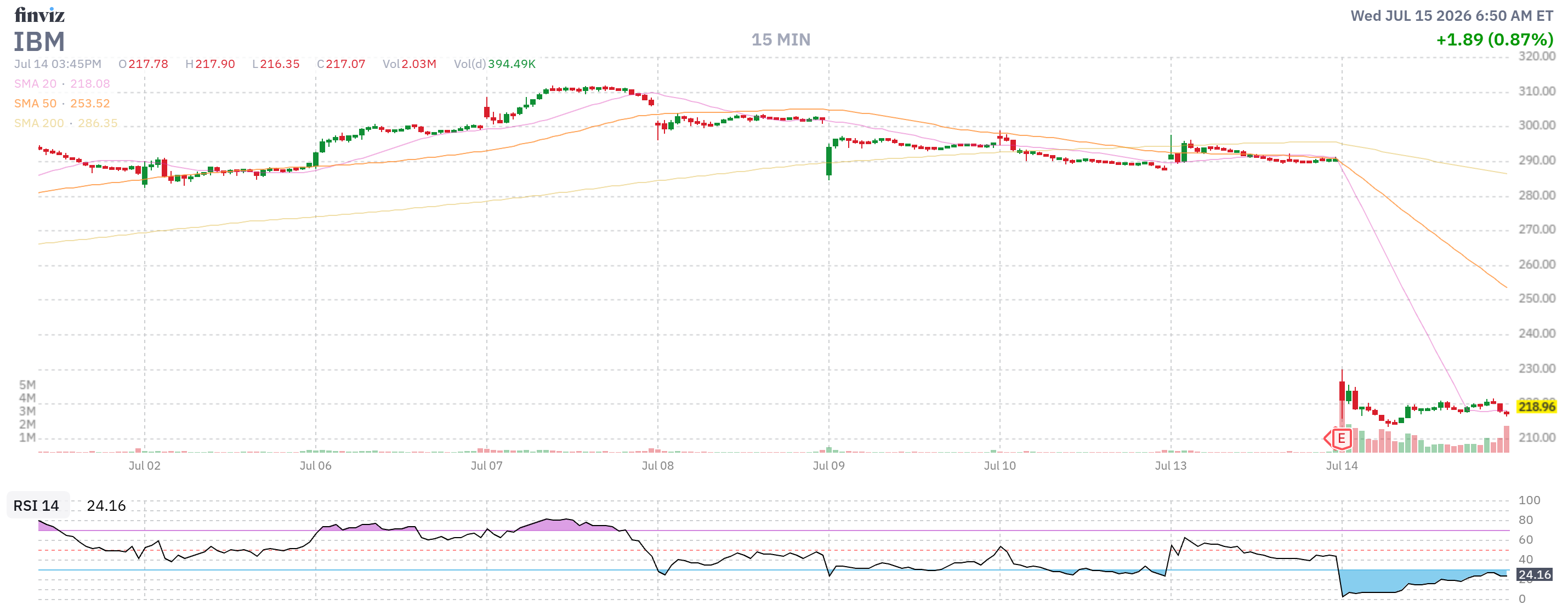Screen dimensions: 1568x616
Task: Click the 15 MIN timeframe label
Action: click(x=780, y=39)
